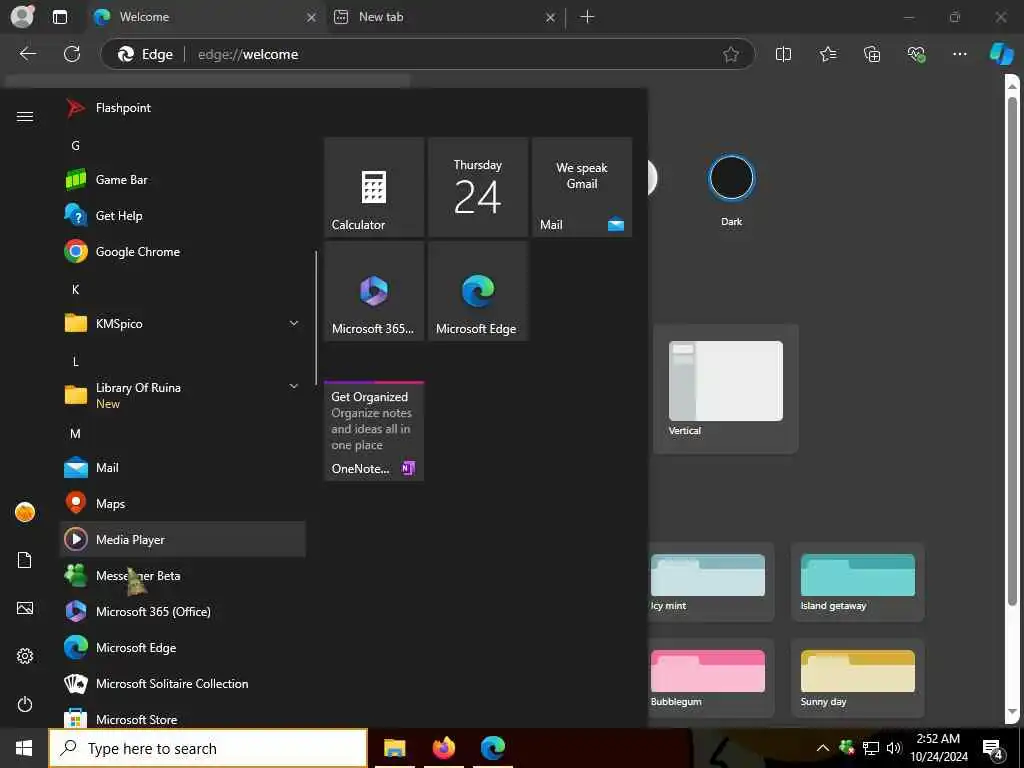This screenshot has width=1024, height=768.
Task: Open the user account avatar in Start sidebar
Action: 25,512
